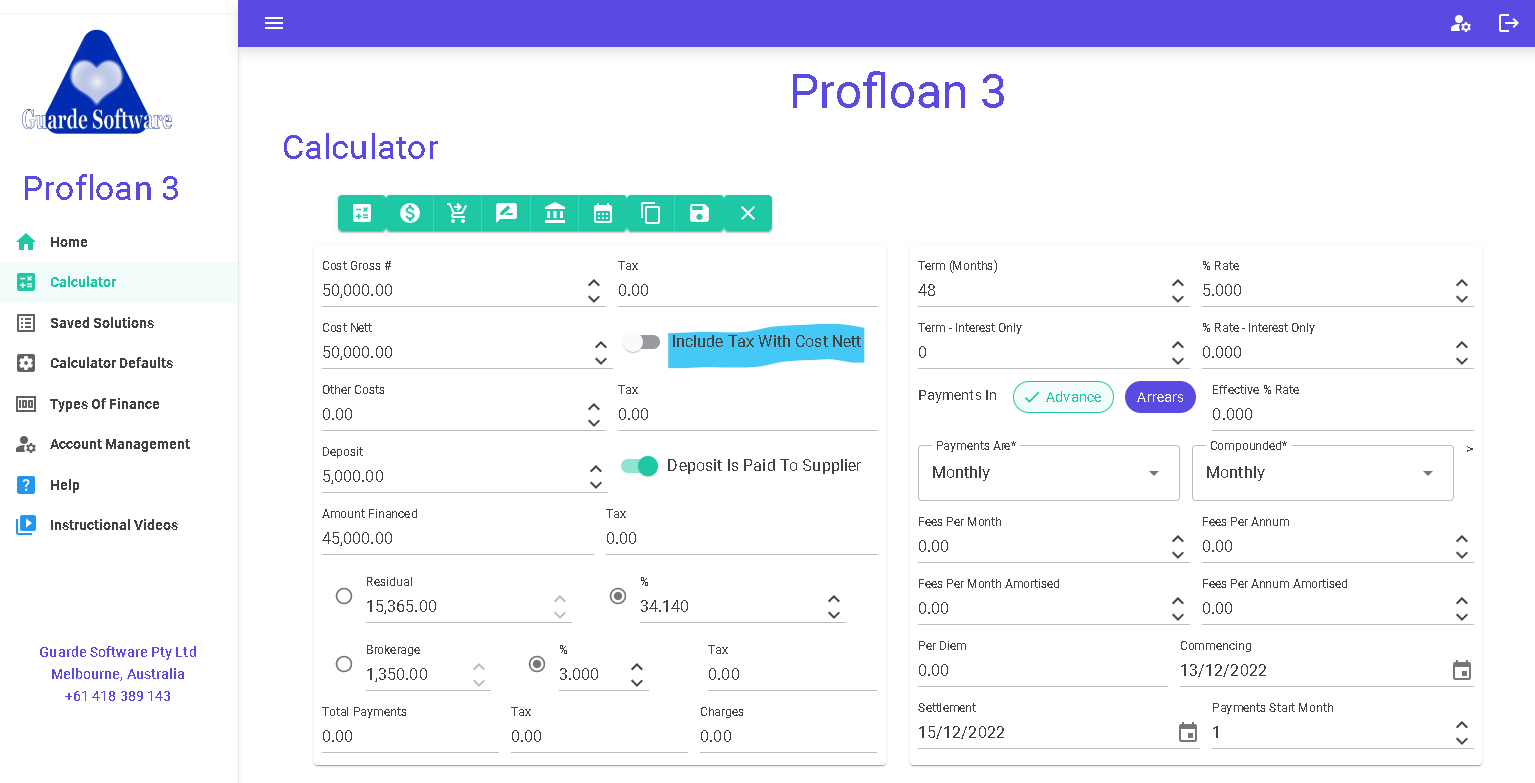This screenshot has width=1535, height=783.
Task: Select the Residual amount radio button
Action: 344,596
